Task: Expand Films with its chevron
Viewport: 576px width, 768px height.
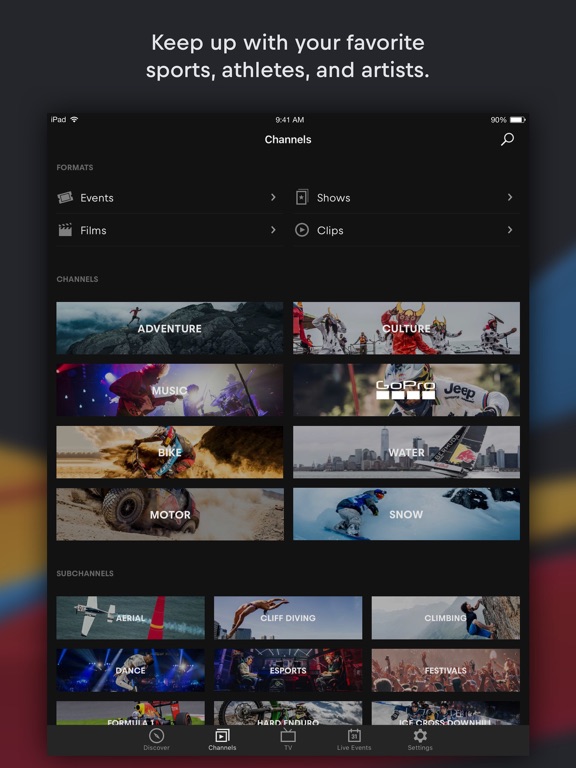Action: (273, 230)
